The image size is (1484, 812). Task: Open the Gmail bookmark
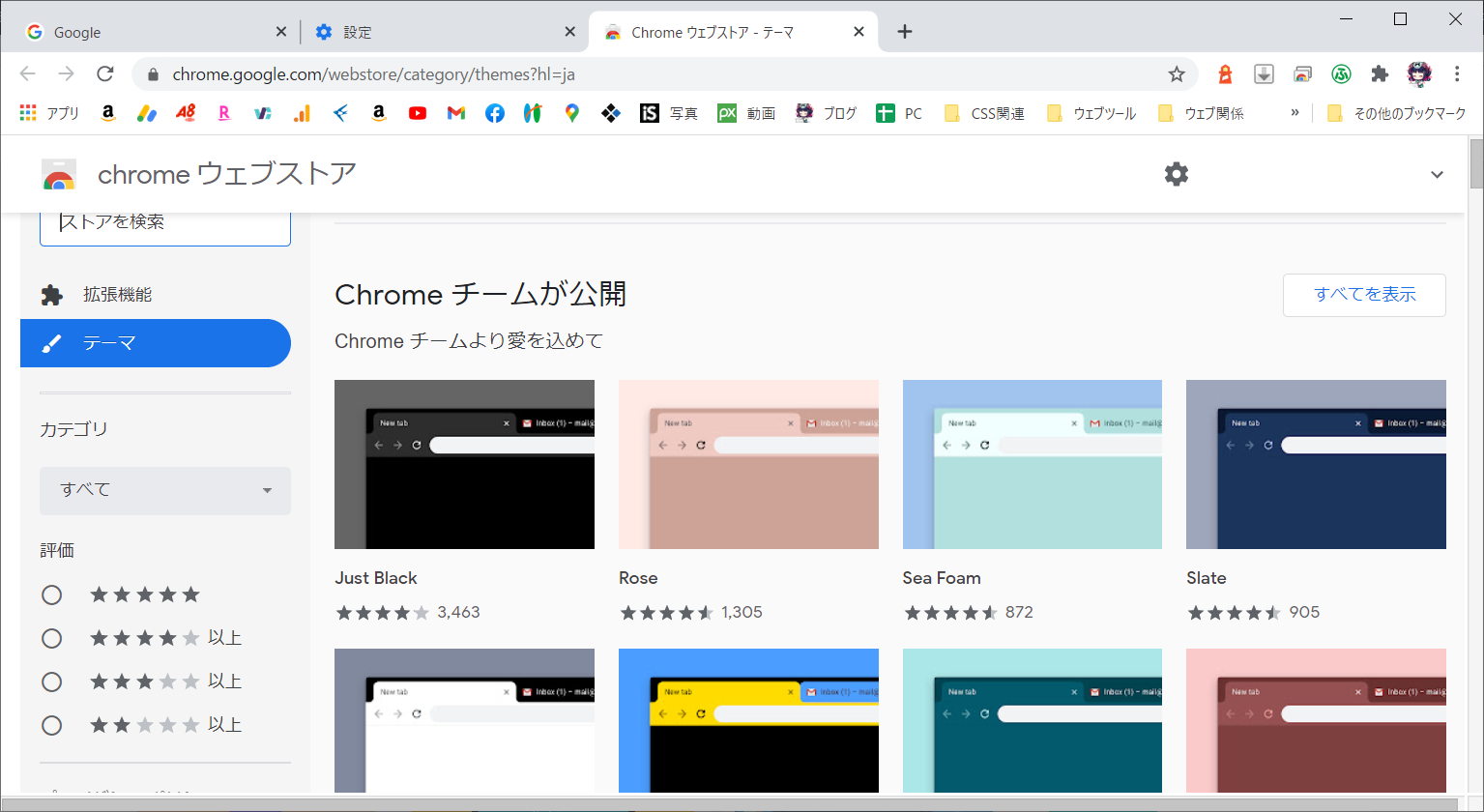(x=456, y=113)
